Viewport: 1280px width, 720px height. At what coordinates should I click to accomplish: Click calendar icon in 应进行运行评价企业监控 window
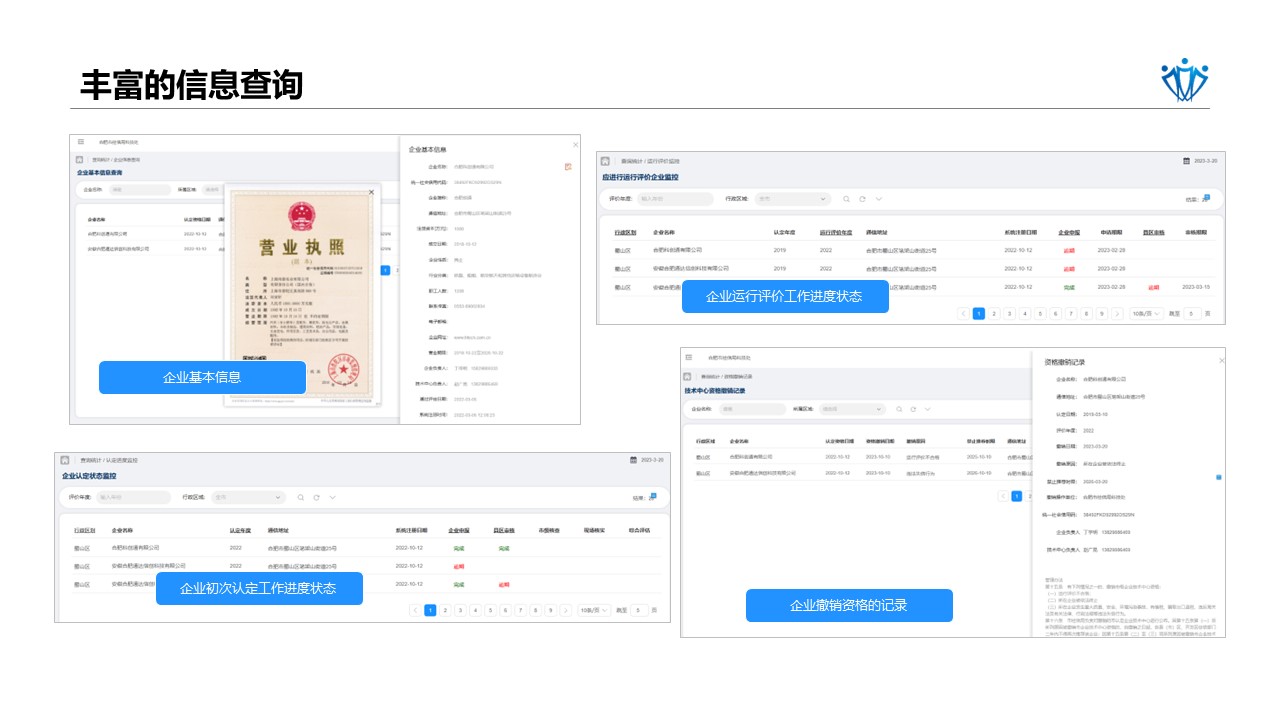(x=1186, y=160)
